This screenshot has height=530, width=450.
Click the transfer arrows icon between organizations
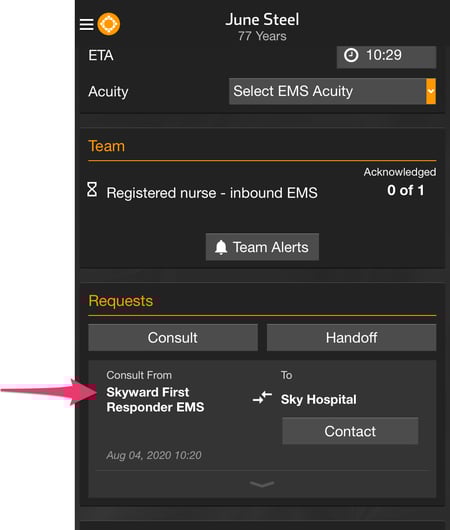point(262,397)
